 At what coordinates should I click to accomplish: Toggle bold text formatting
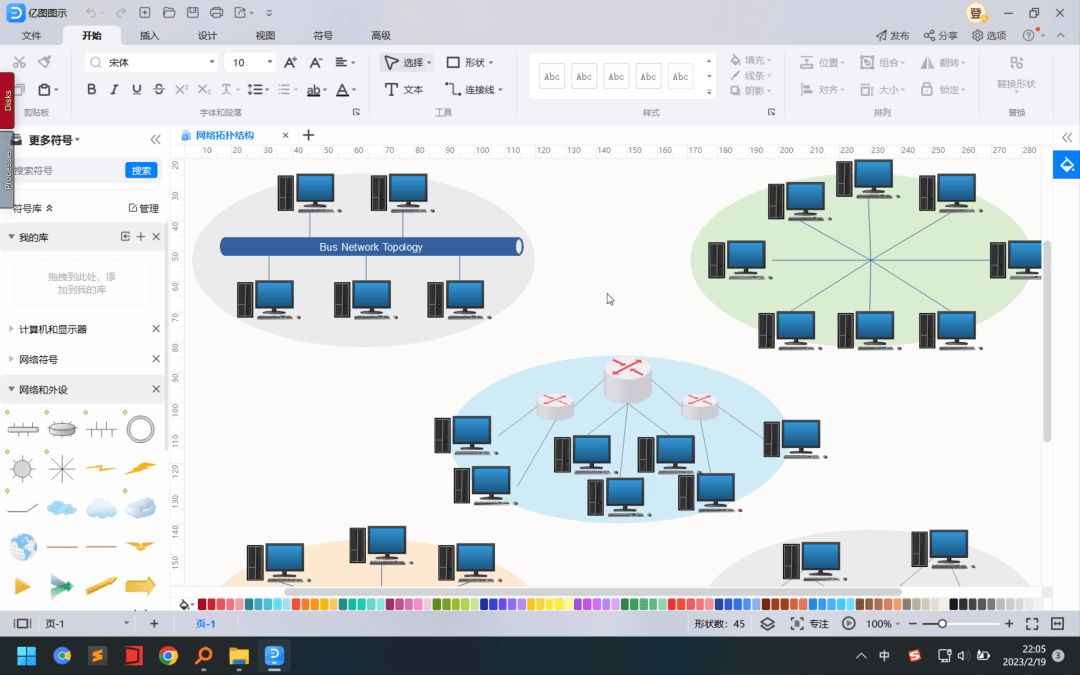tap(92, 90)
